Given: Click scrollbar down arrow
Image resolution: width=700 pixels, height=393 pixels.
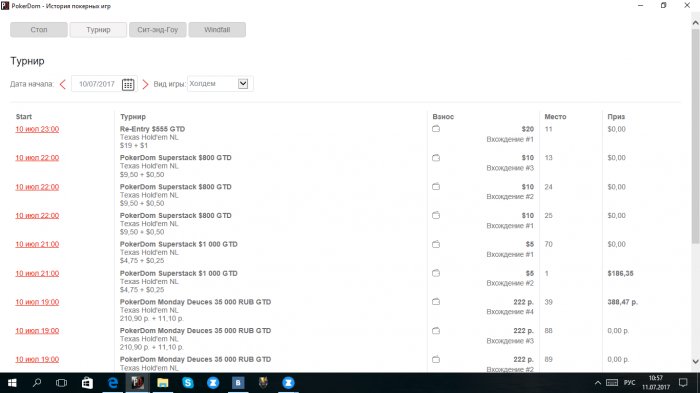Looking at the screenshot, I should point(696,361).
